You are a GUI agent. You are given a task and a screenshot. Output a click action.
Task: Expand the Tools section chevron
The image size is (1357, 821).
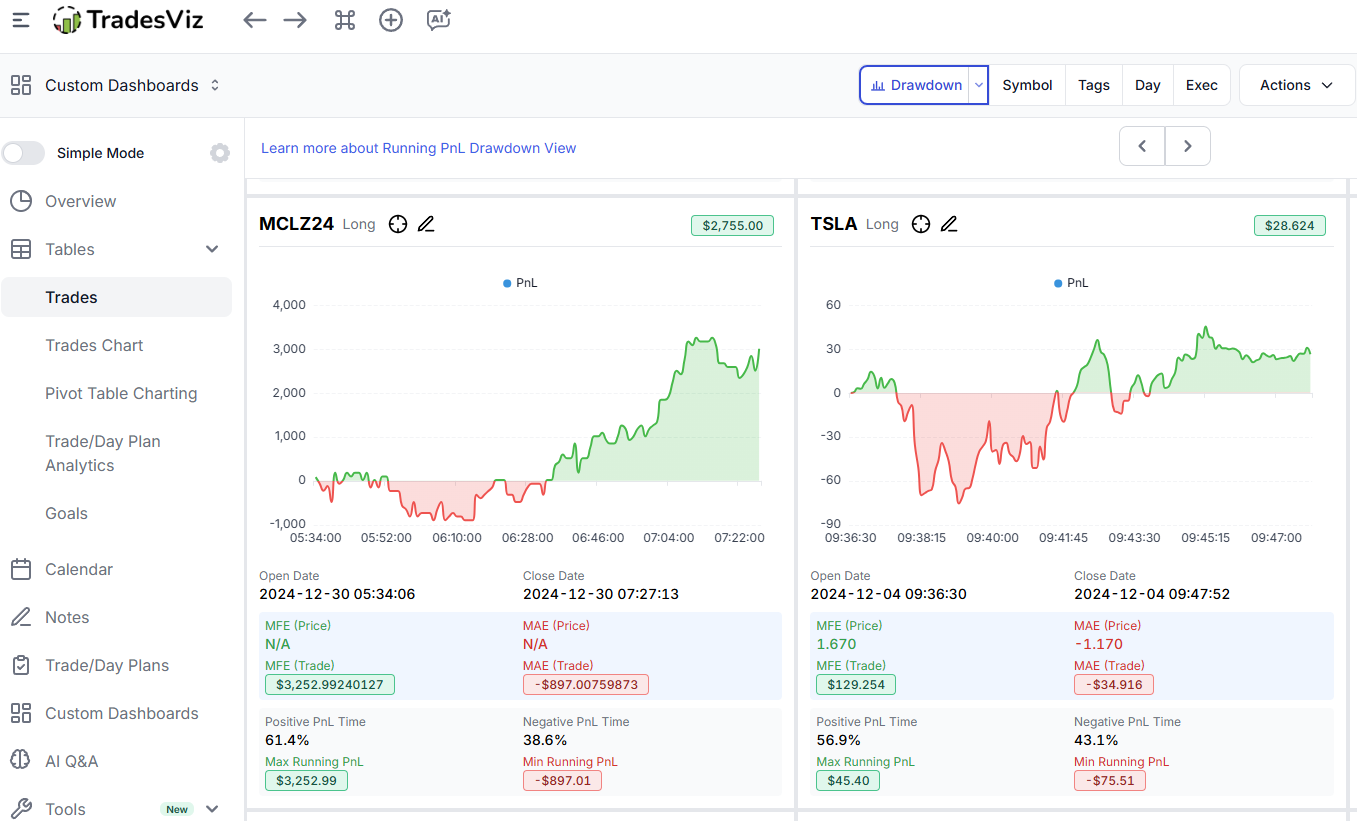click(x=212, y=809)
